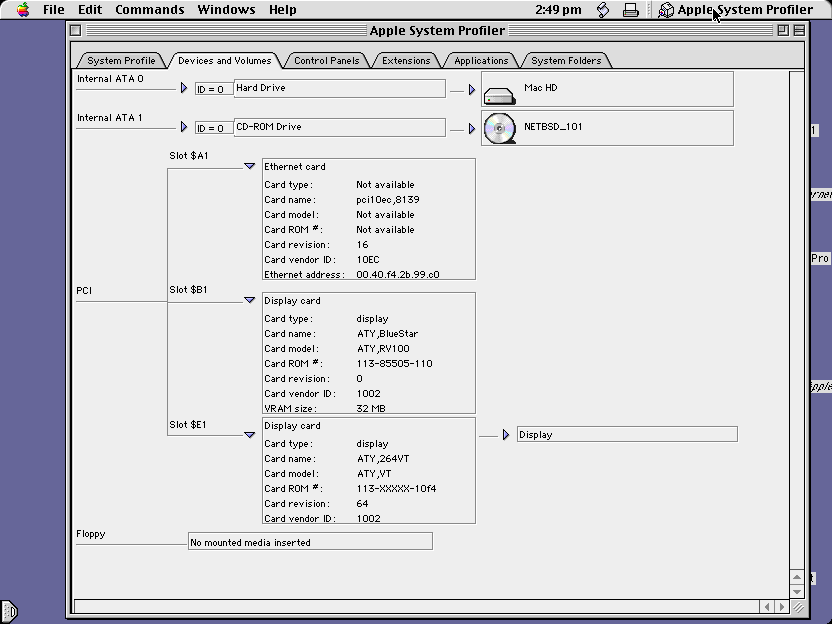The image size is (832, 624).
Task: Click the NETBSD_101 CD-ROM disc icon
Action: coord(499,128)
